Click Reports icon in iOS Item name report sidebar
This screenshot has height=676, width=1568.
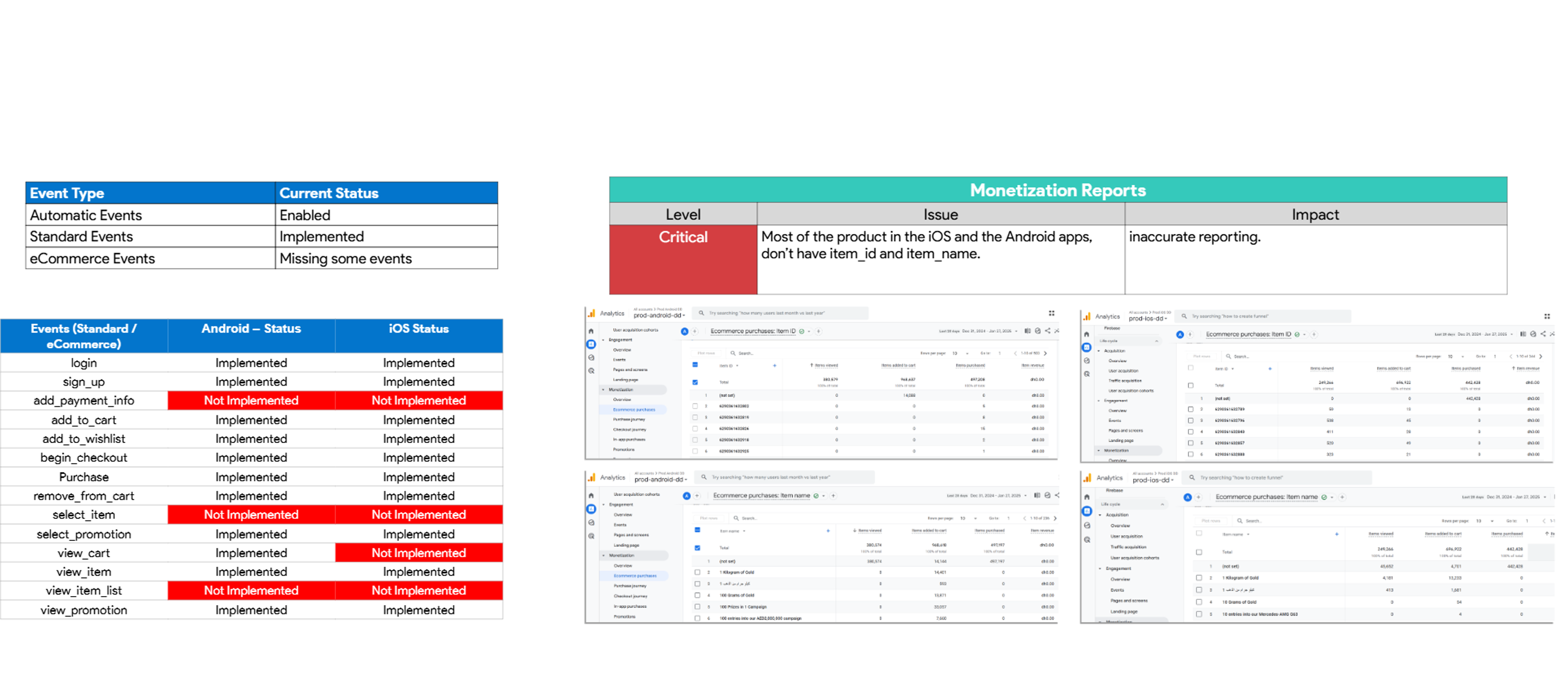(1086, 511)
